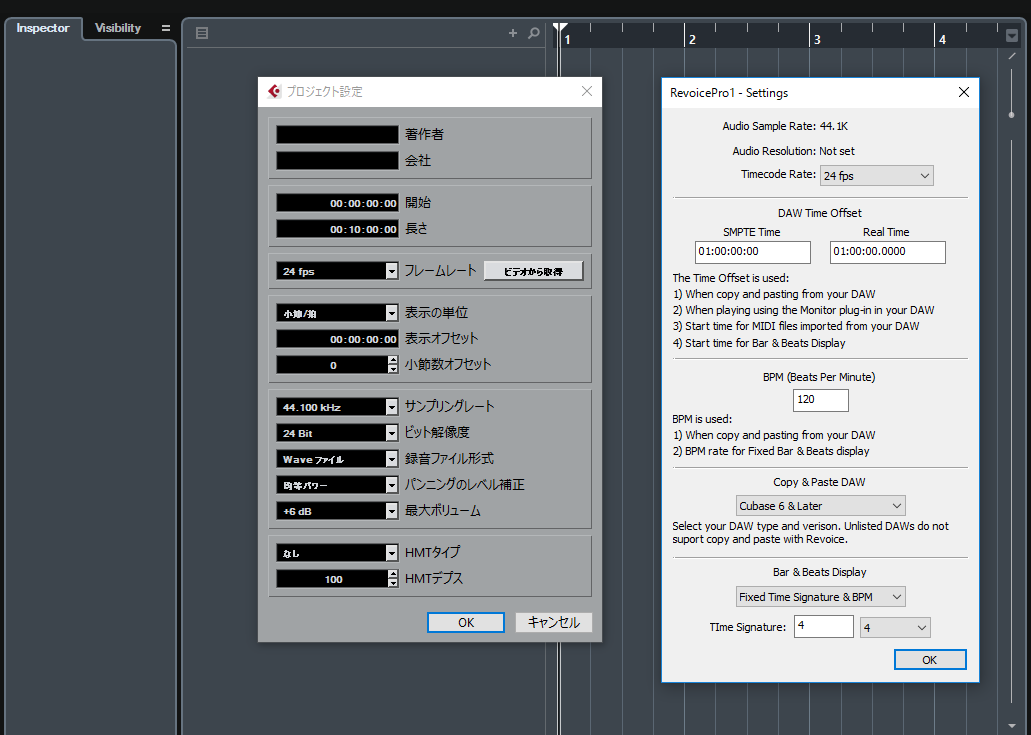Click the 表示オフセット time field
This screenshot has width=1031, height=735.
(337, 339)
